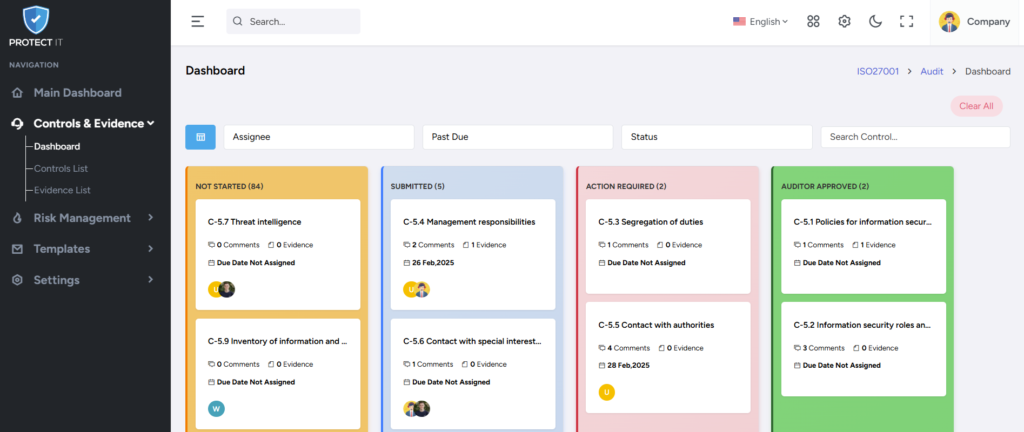Open the Status filter dropdown
This screenshot has width=1024, height=432.
click(x=716, y=137)
